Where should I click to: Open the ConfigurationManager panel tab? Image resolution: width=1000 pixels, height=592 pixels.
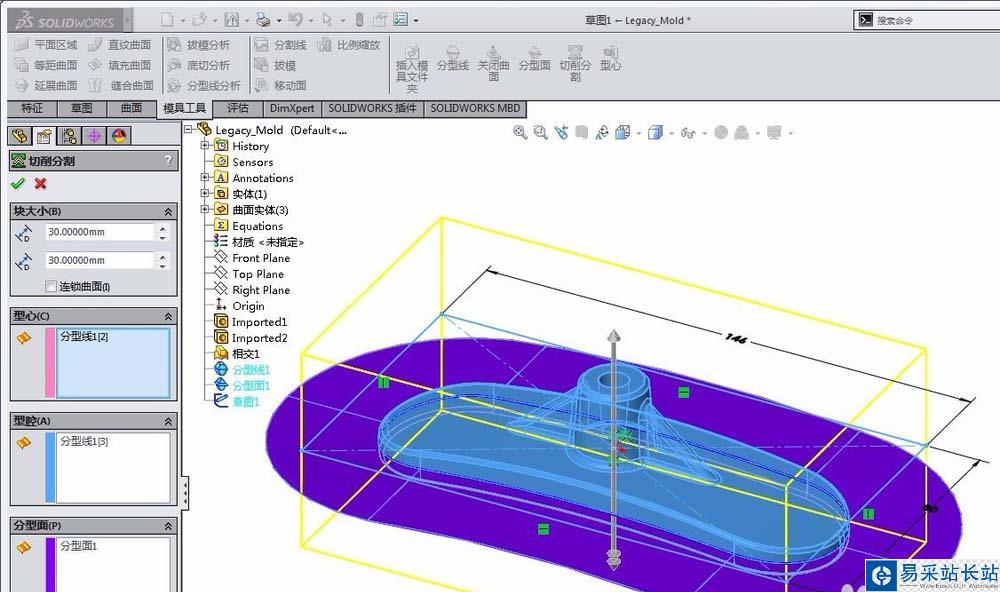click(69, 136)
